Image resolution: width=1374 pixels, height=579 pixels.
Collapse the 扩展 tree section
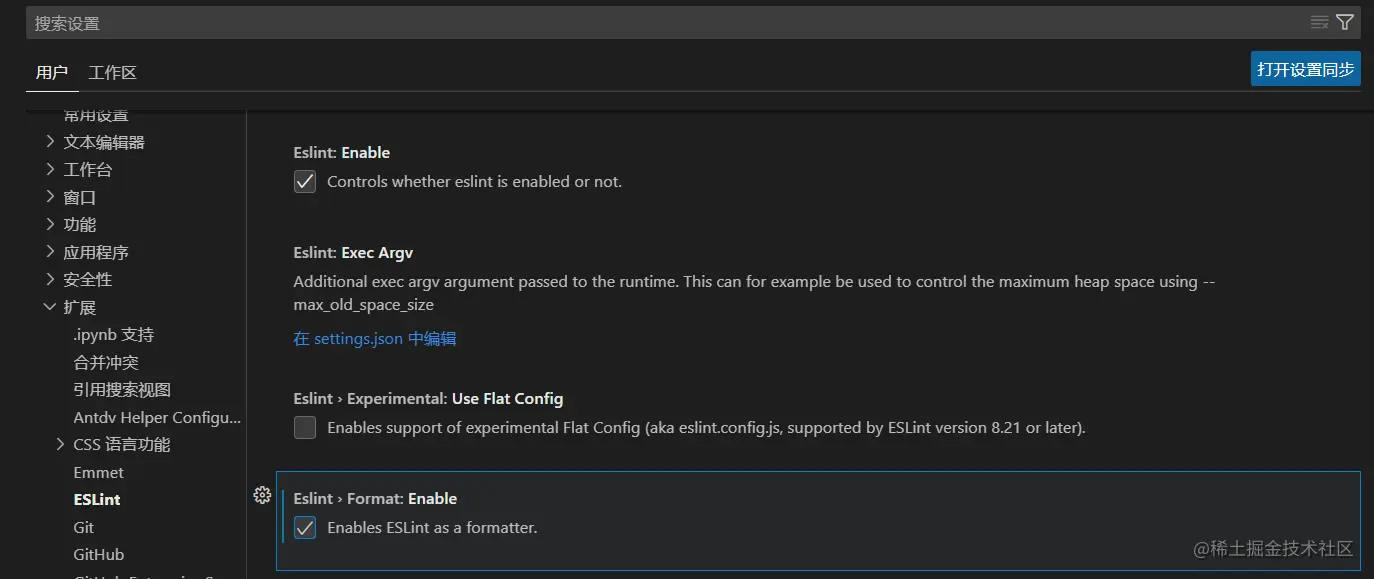pos(51,307)
